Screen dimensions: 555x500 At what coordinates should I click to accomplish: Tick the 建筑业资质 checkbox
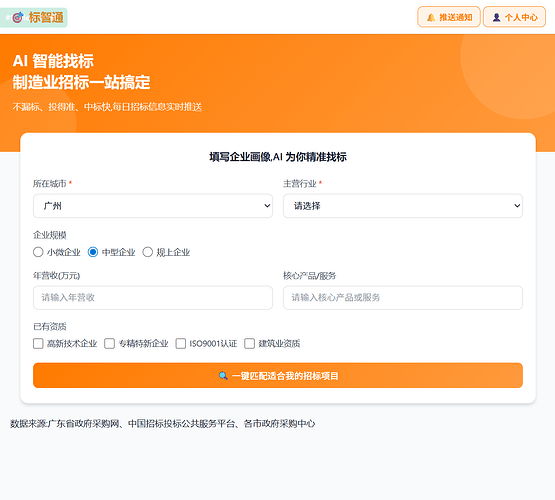[x=250, y=344]
